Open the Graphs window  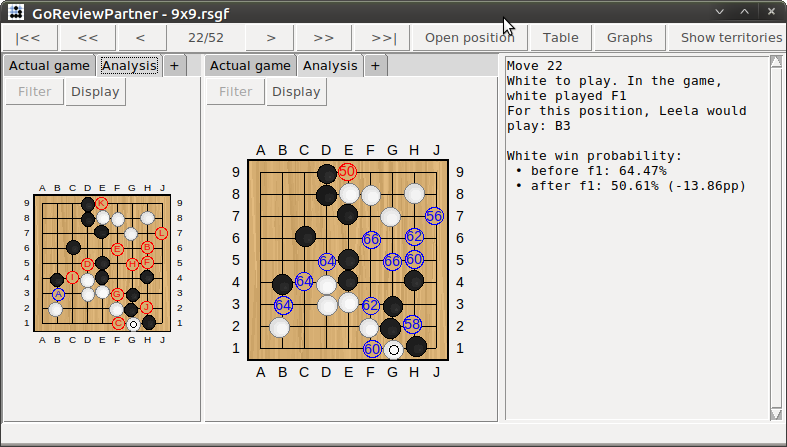point(629,38)
